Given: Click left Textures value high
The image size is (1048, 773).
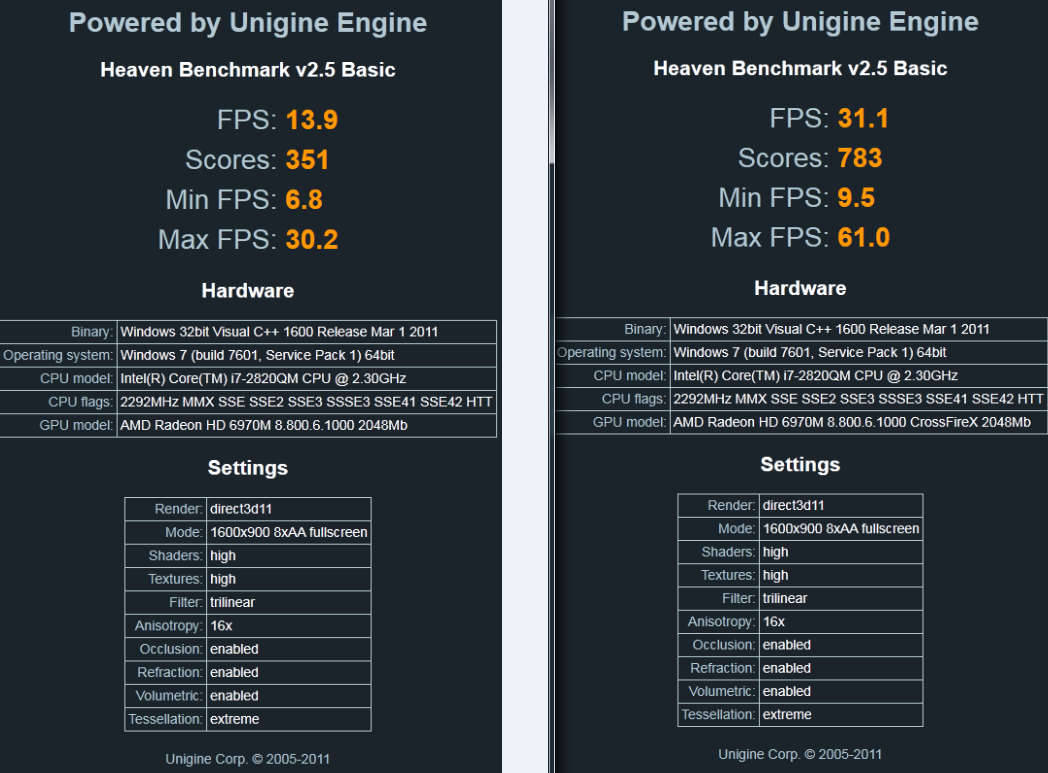Looking at the screenshot, I should (289, 579).
